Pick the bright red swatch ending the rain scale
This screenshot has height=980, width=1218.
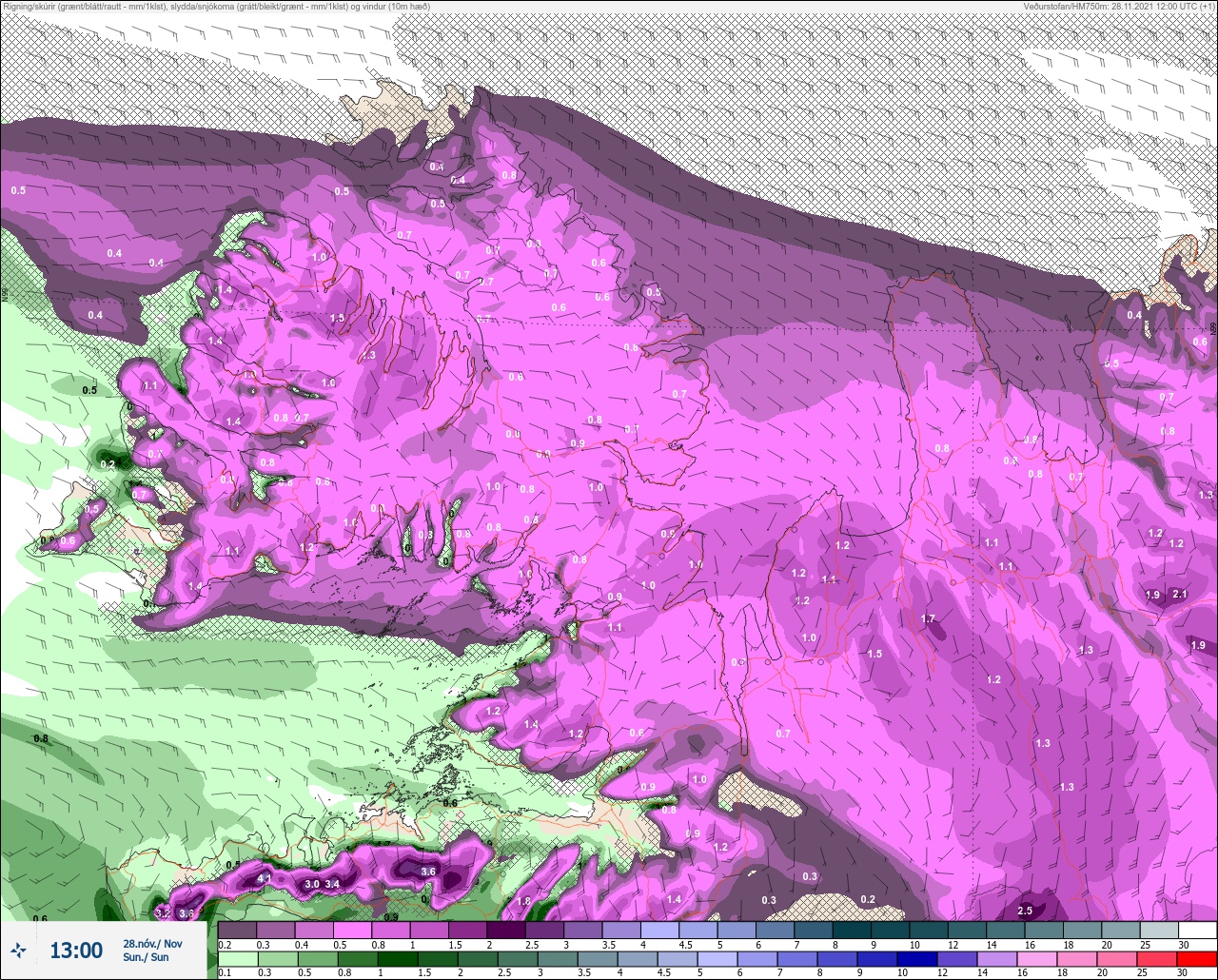pyautogui.click(x=1197, y=958)
